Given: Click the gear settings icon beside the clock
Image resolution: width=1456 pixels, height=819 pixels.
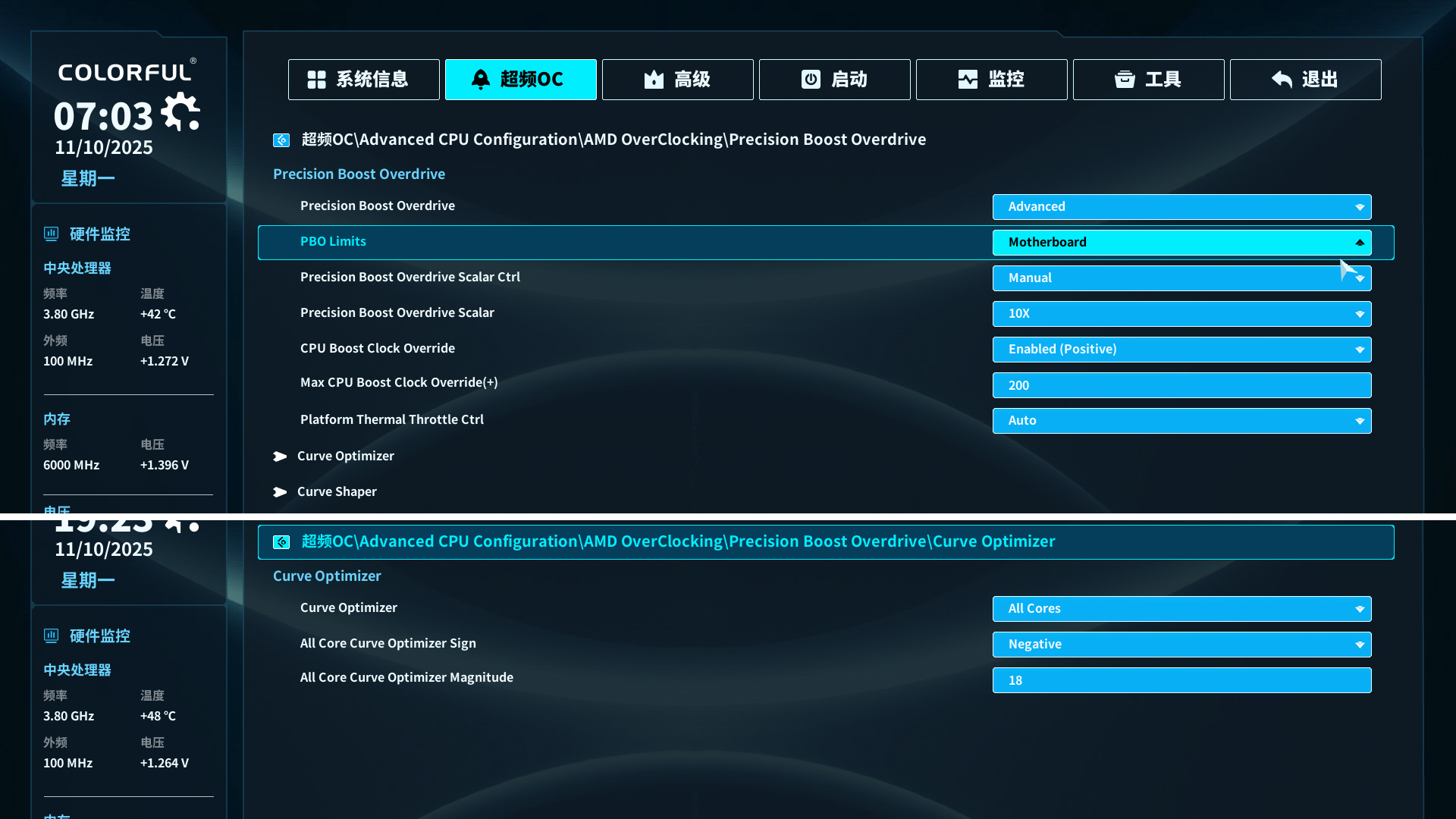Looking at the screenshot, I should [x=180, y=113].
